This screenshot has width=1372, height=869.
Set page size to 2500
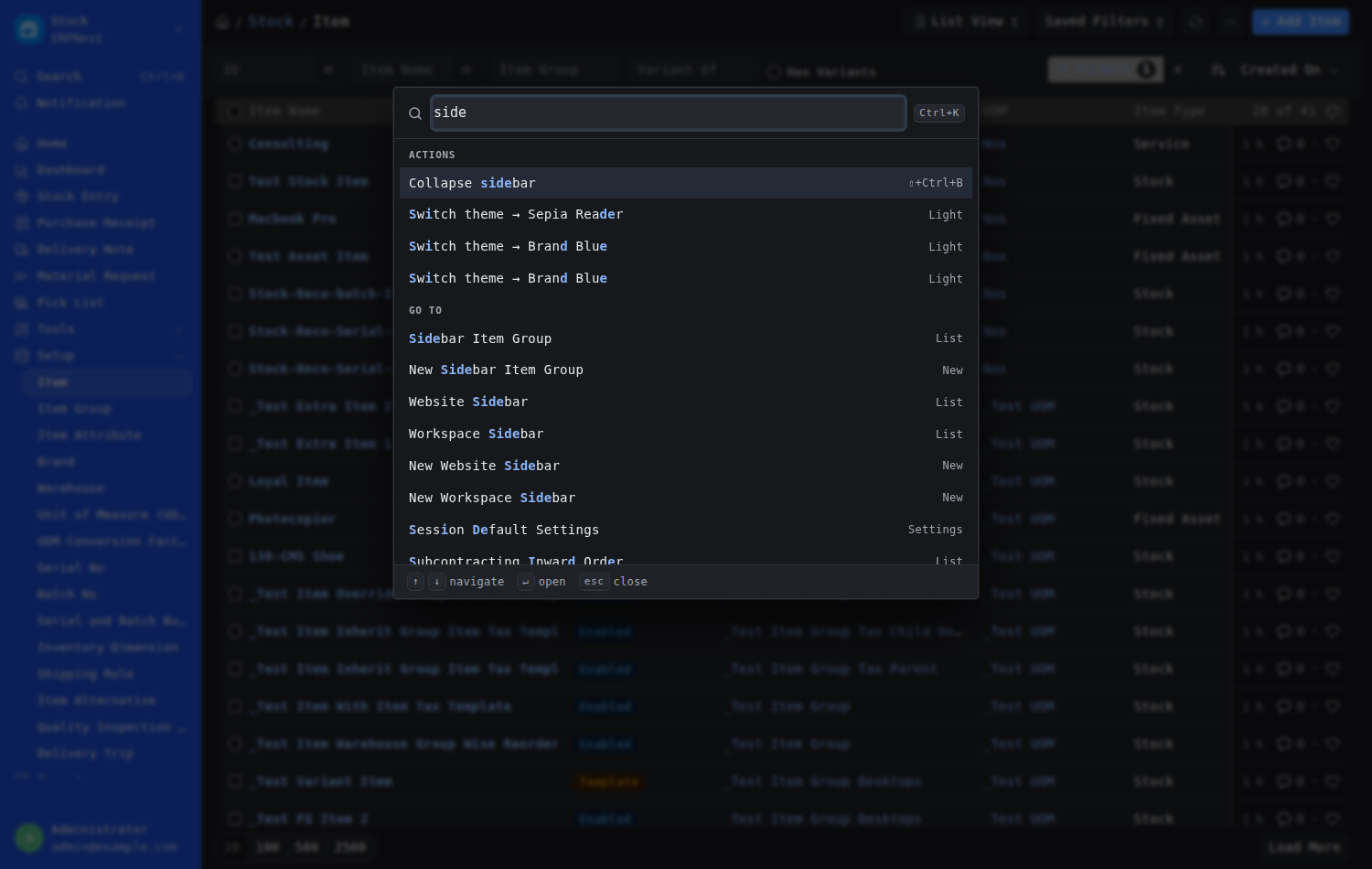[x=350, y=847]
